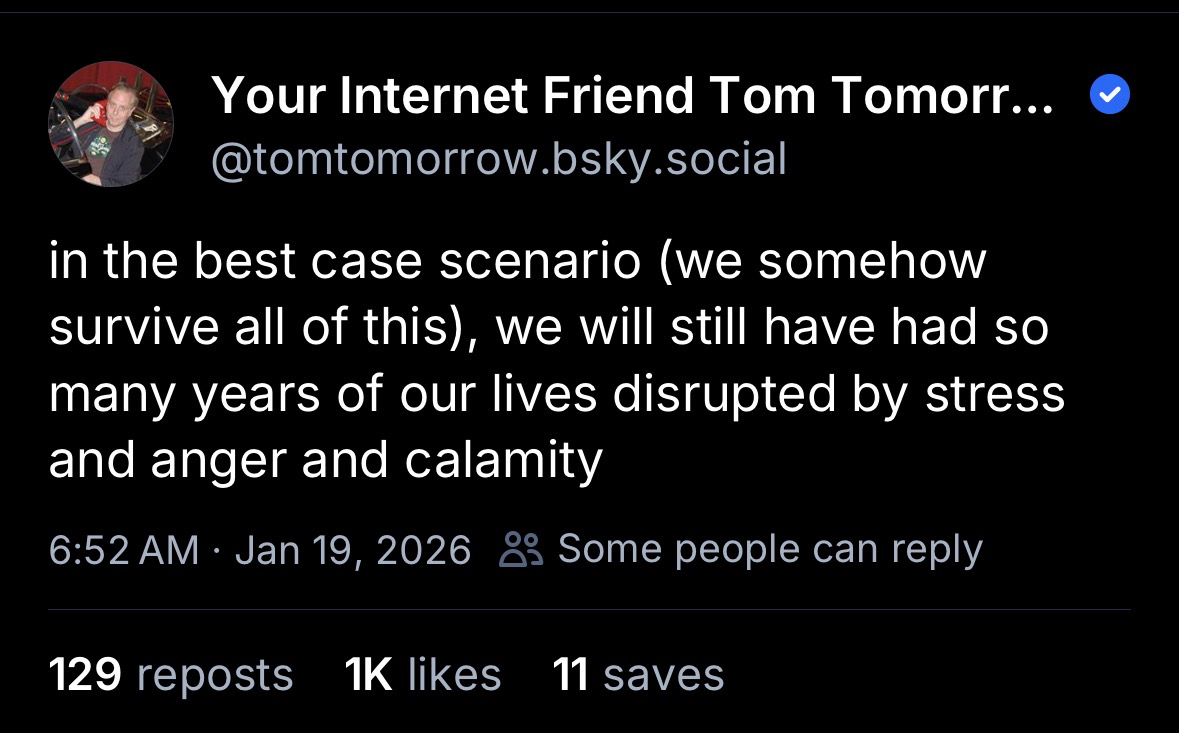The width and height of the screenshot is (1179, 733).
Task: Click the 6:52 AM timestamp
Action: click(124, 550)
